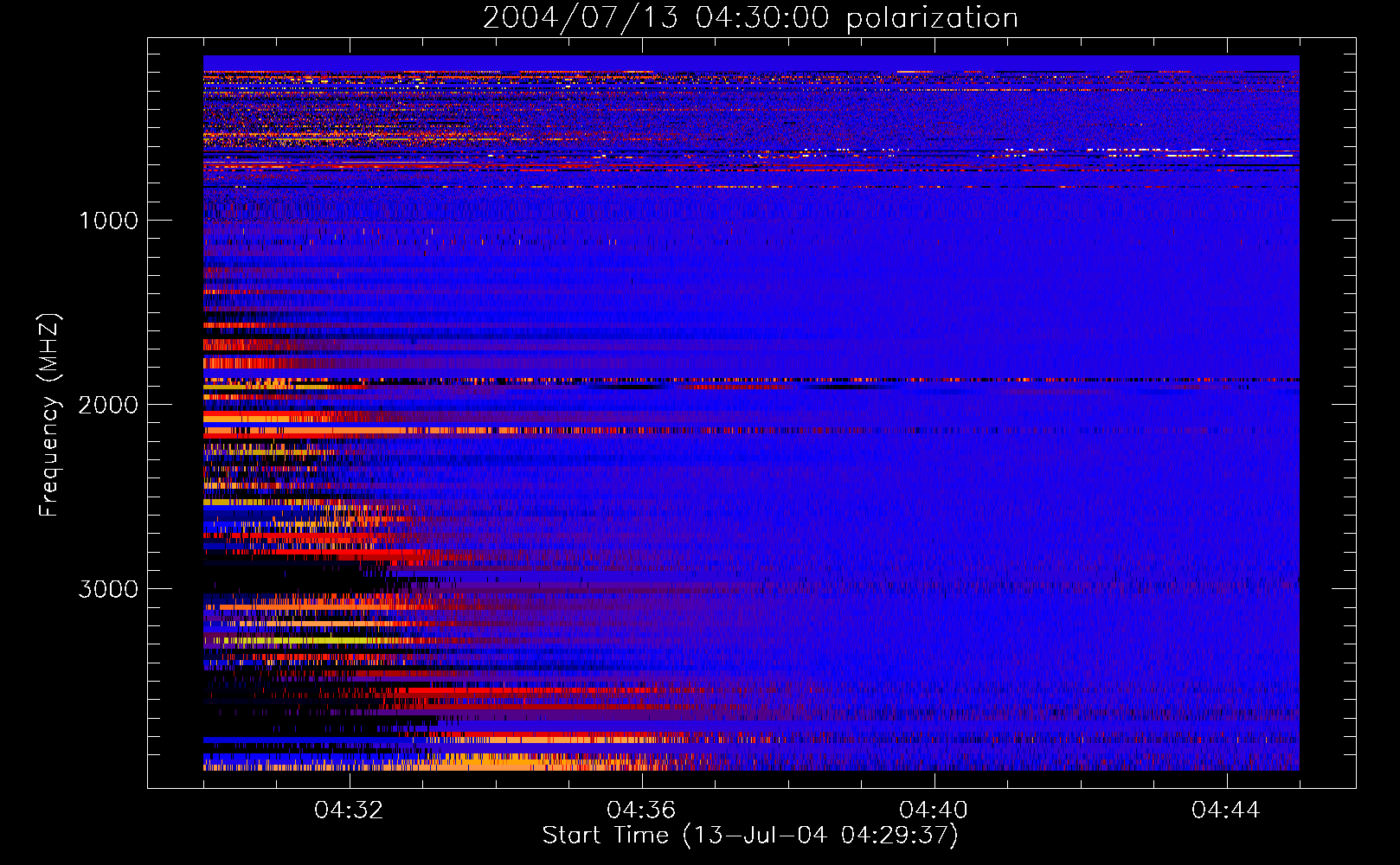Click the 'Frequency (MHZ)' axis label
Image resolution: width=1400 pixels, height=865 pixels.
(49, 415)
